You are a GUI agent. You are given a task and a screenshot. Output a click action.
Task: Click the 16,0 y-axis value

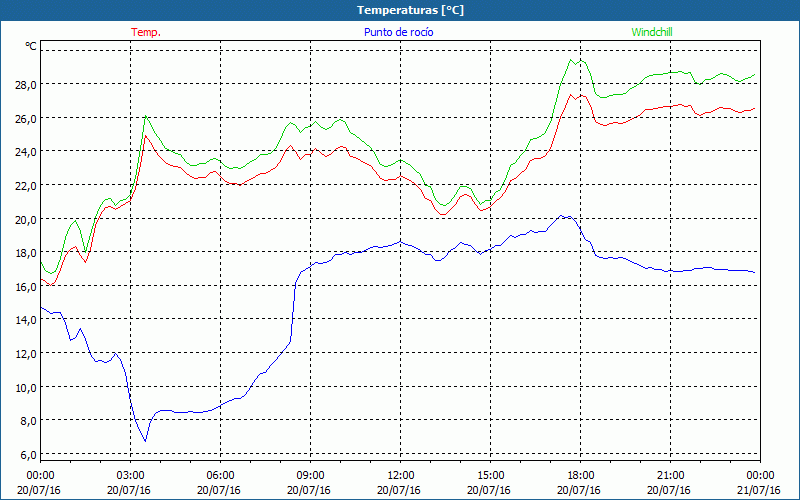[x=26, y=287]
